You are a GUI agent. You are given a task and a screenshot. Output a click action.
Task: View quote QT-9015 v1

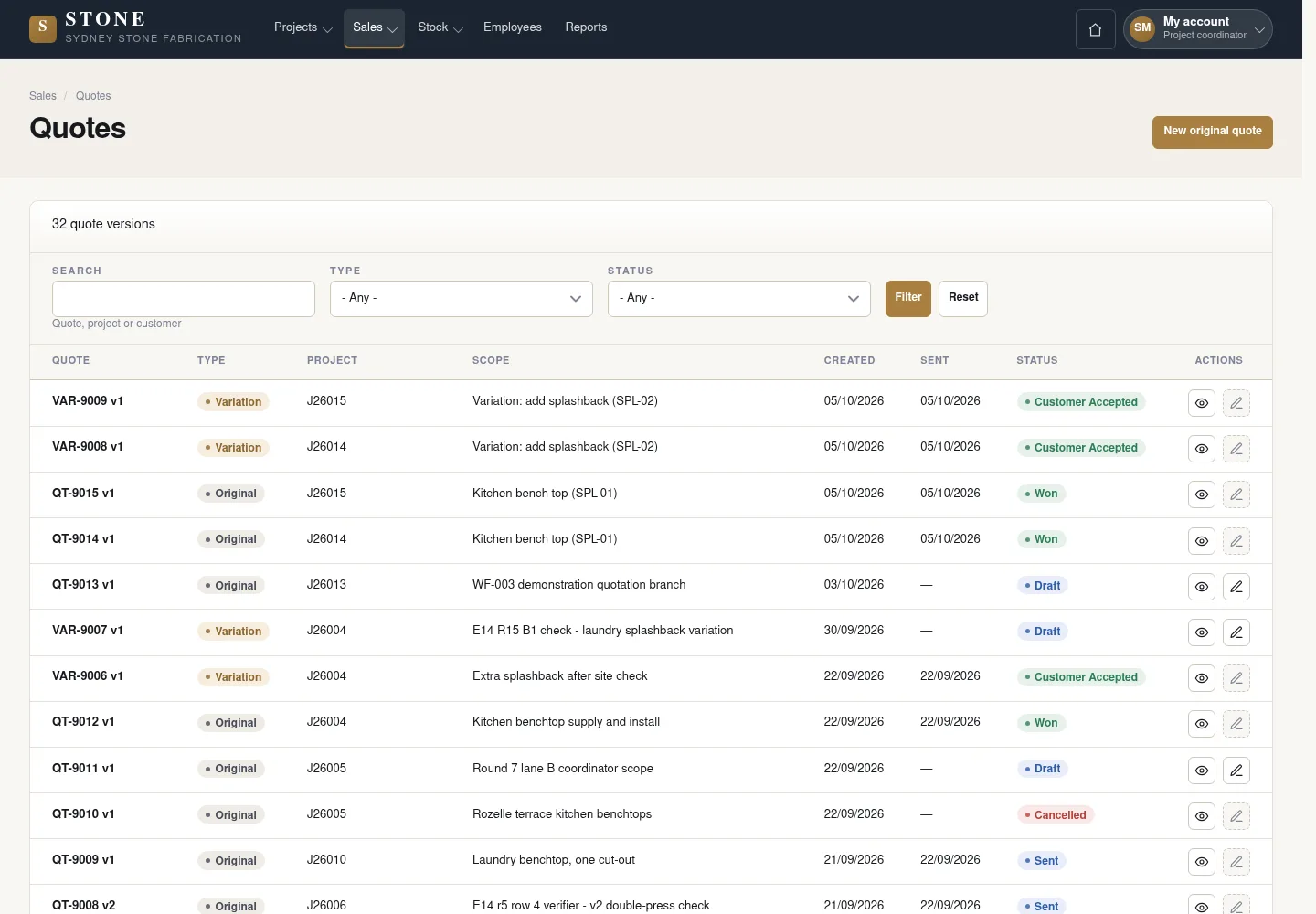(1202, 494)
